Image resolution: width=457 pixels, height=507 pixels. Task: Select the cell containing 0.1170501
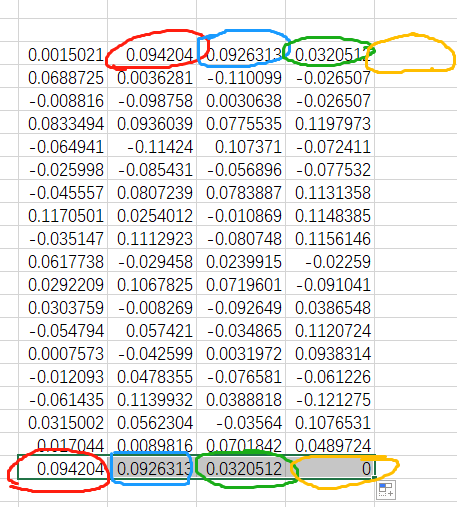pyautogui.click(x=63, y=214)
